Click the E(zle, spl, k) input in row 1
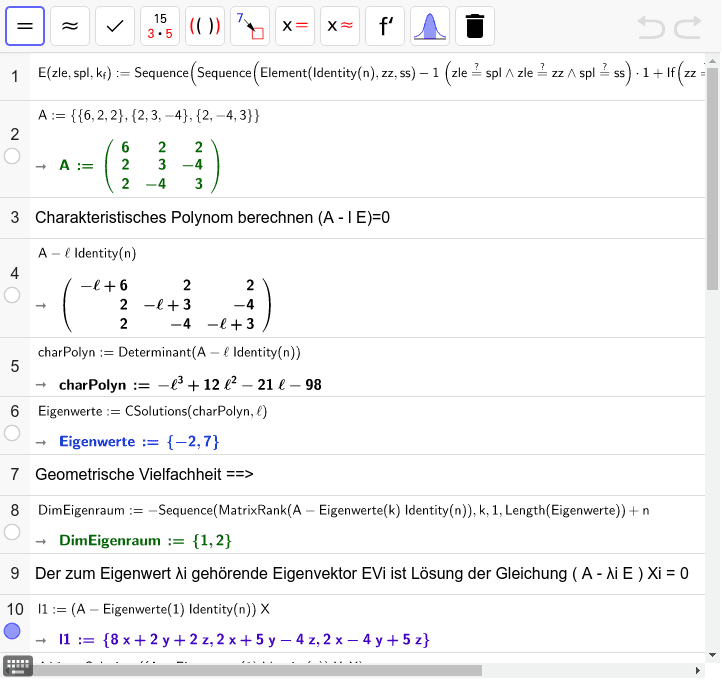The image size is (722, 680). click(371, 73)
